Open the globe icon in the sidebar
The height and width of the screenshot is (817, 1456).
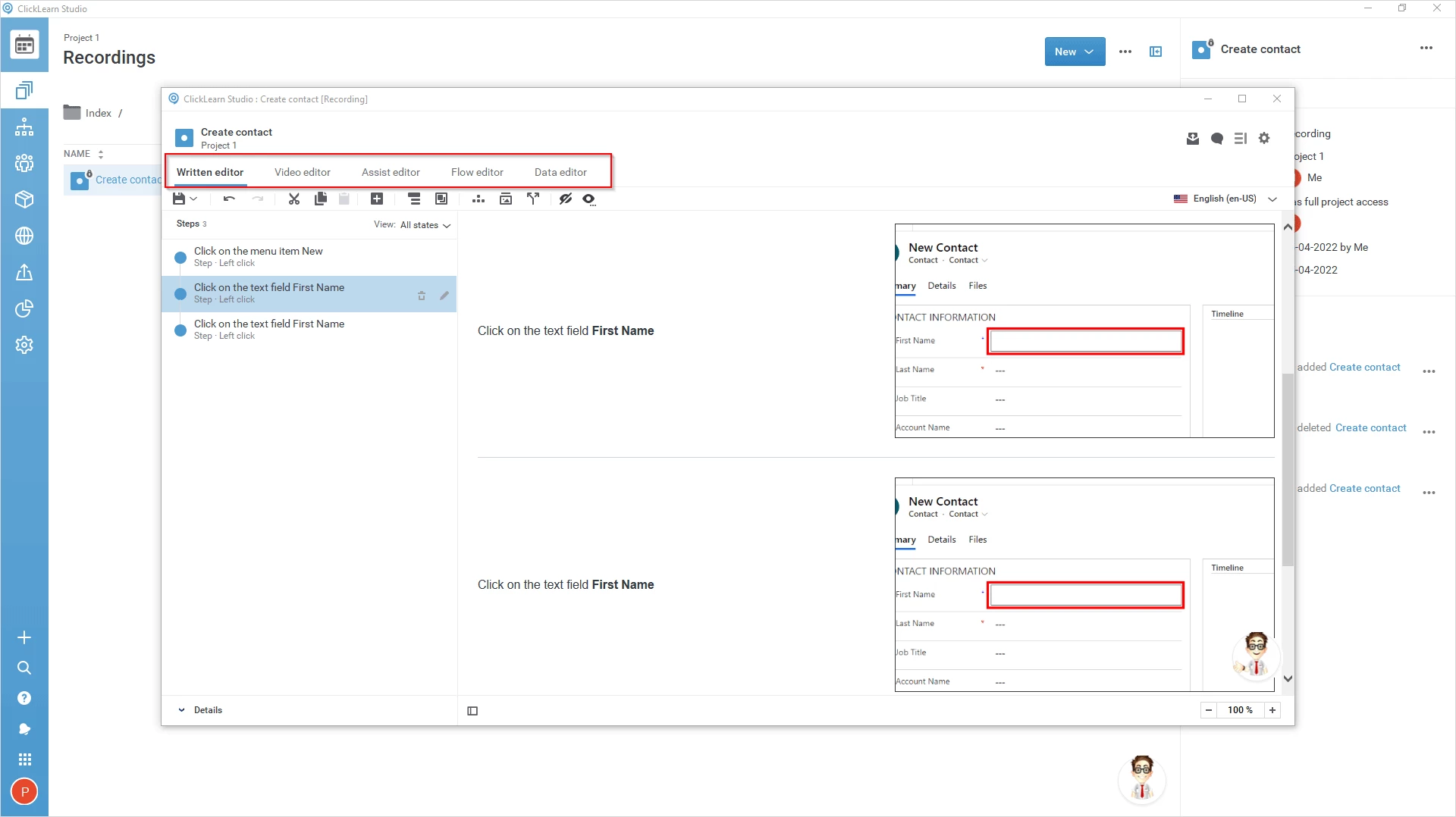[x=24, y=236]
